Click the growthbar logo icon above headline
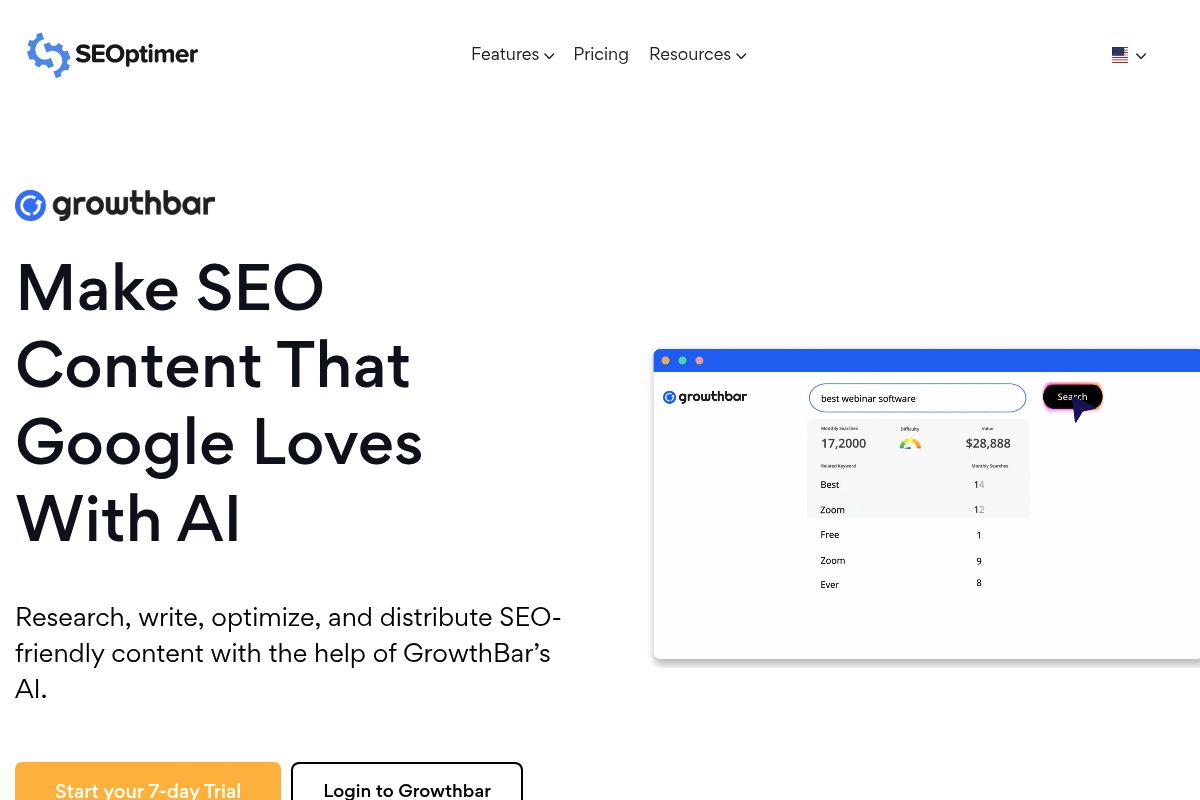Viewport: 1200px width, 800px height. click(31, 206)
